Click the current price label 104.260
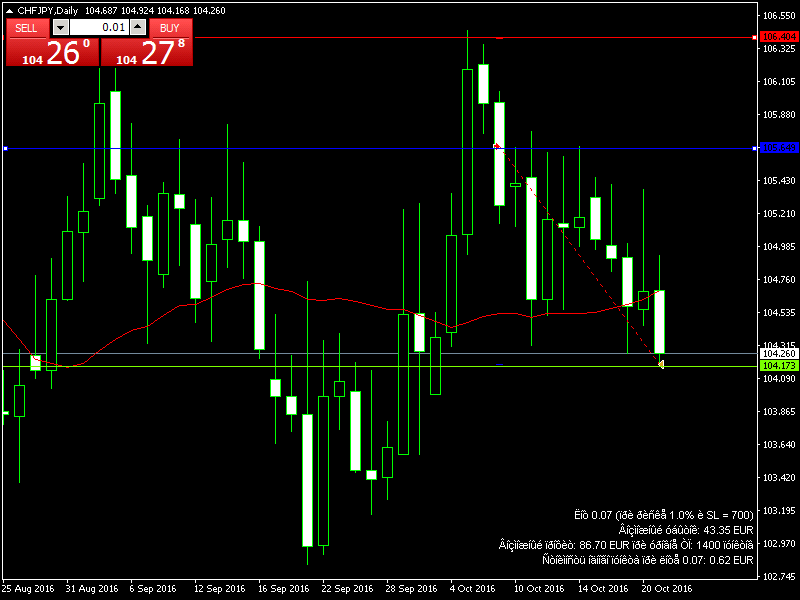 click(779, 354)
